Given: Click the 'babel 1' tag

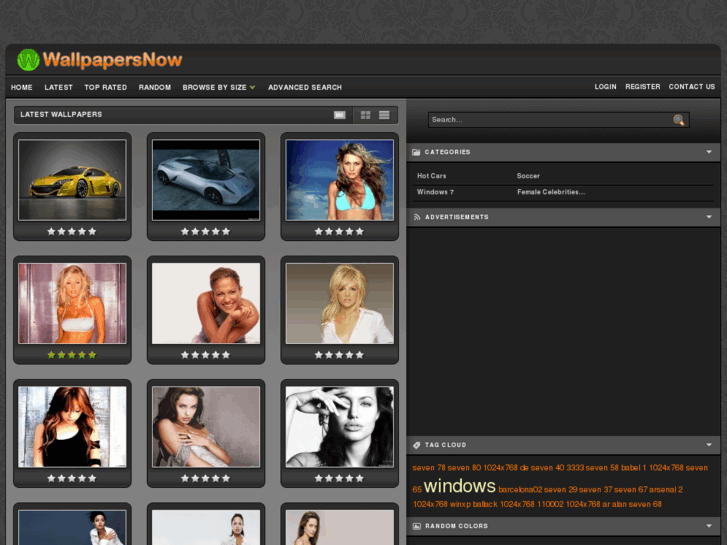Looking at the screenshot, I should [x=634, y=468].
